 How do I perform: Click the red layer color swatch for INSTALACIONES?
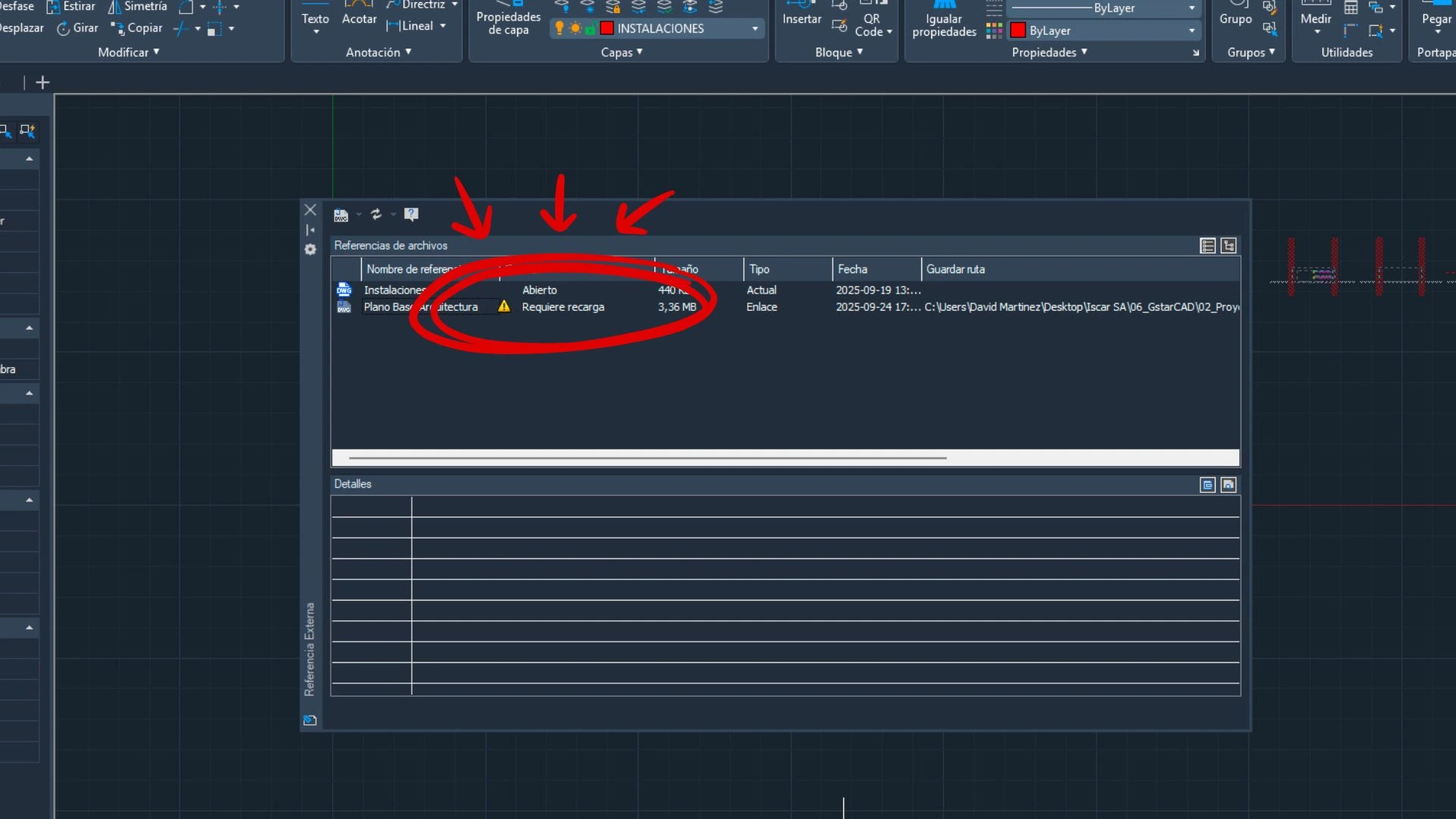pyautogui.click(x=607, y=28)
